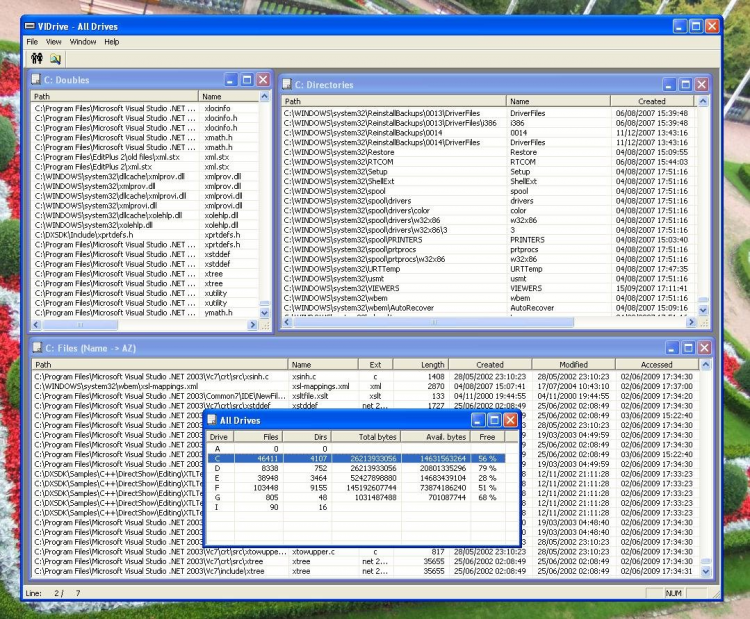This screenshot has width=750, height=619.
Task: Open the Help menu
Action: coord(111,42)
